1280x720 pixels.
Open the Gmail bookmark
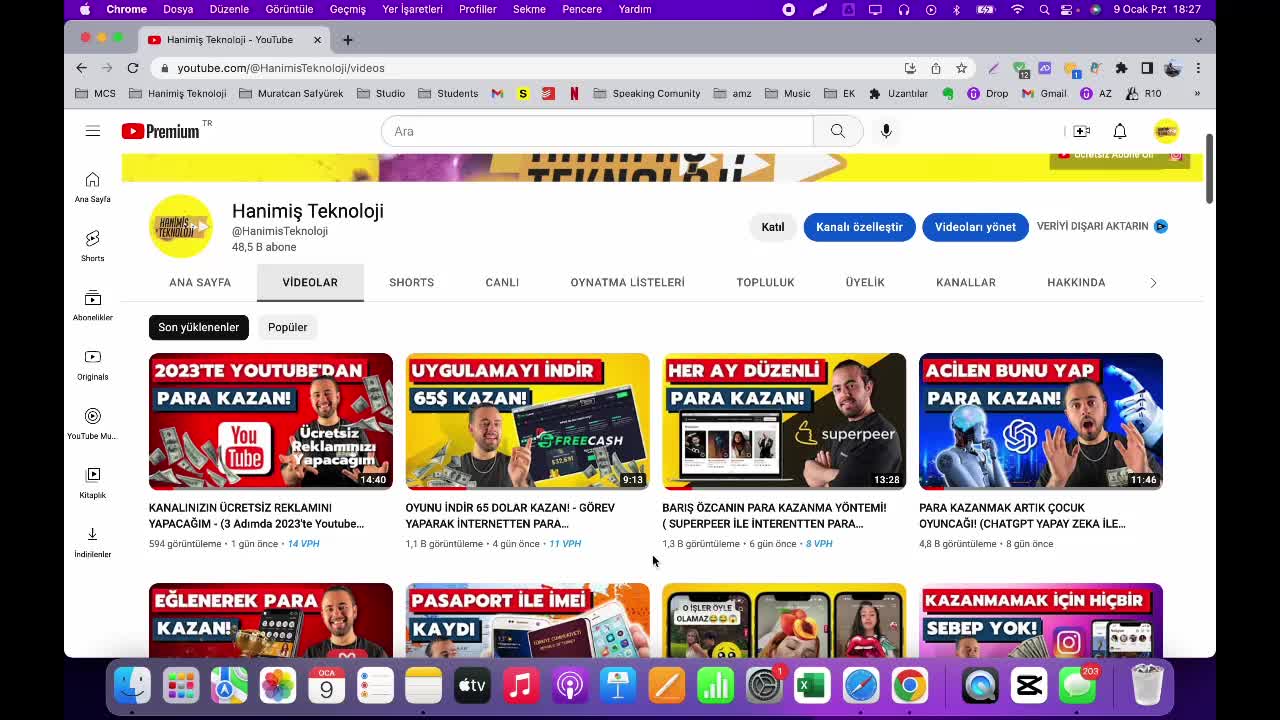tap(1044, 93)
